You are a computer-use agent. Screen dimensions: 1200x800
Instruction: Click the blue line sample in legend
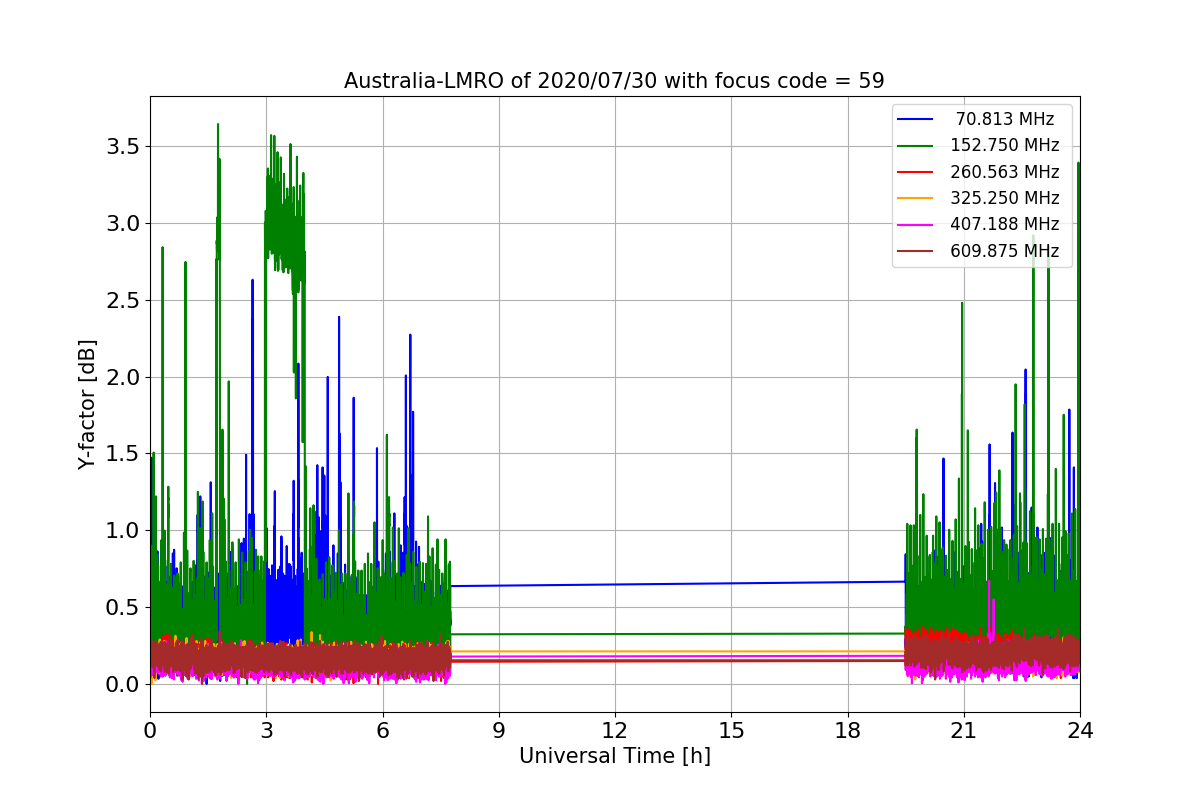(916, 119)
